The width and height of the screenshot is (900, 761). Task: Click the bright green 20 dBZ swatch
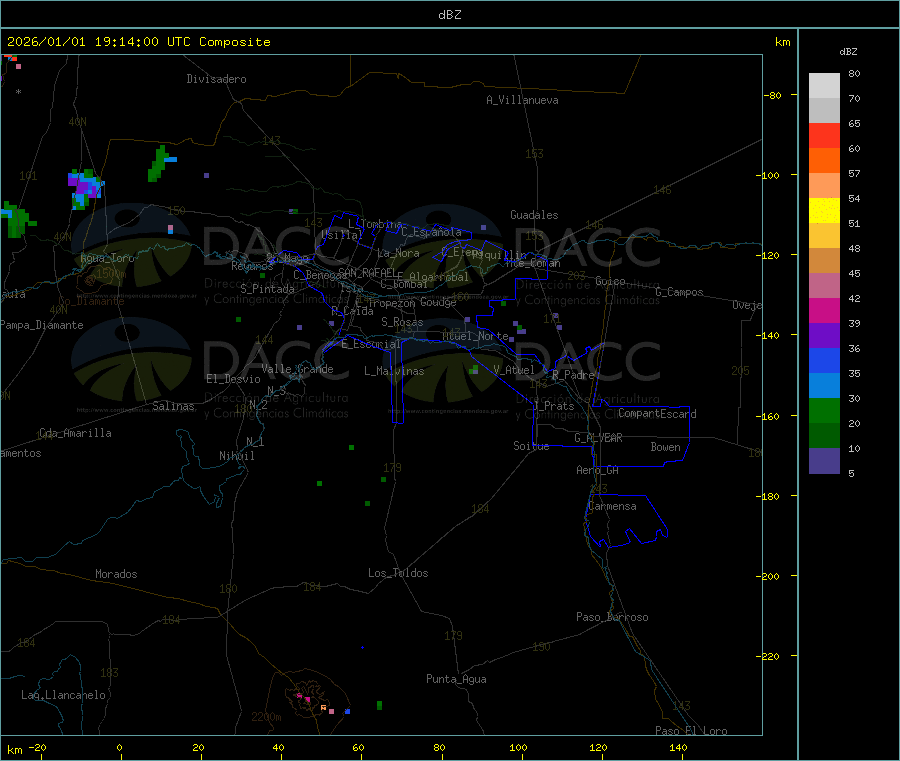(824, 410)
